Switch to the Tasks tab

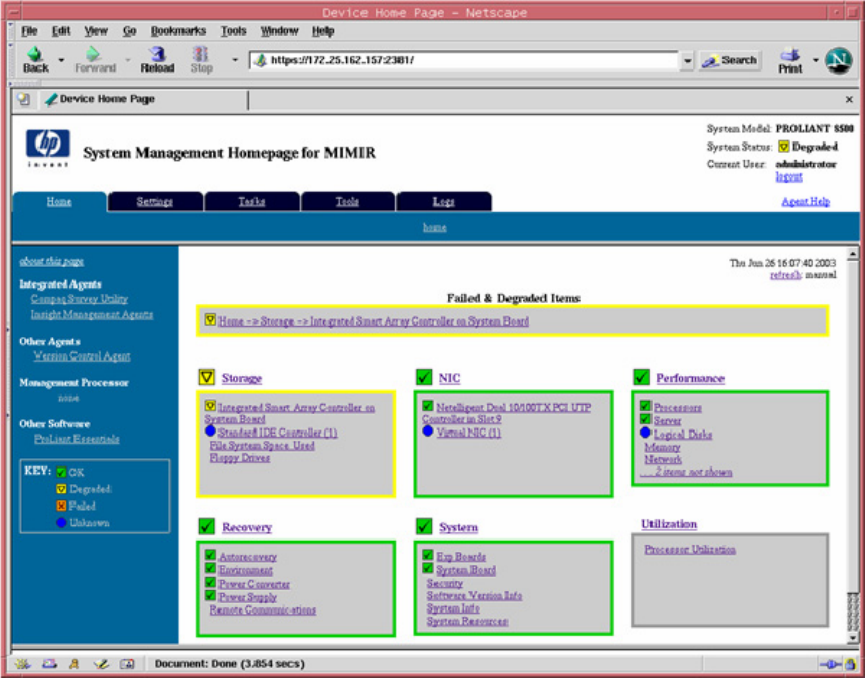pos(252,201)
